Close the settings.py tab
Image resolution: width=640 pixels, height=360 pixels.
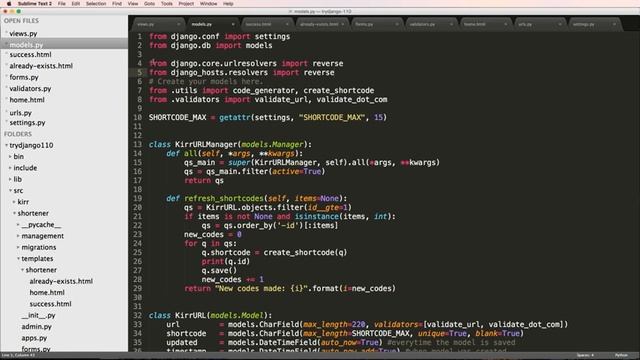pos(614,24)
